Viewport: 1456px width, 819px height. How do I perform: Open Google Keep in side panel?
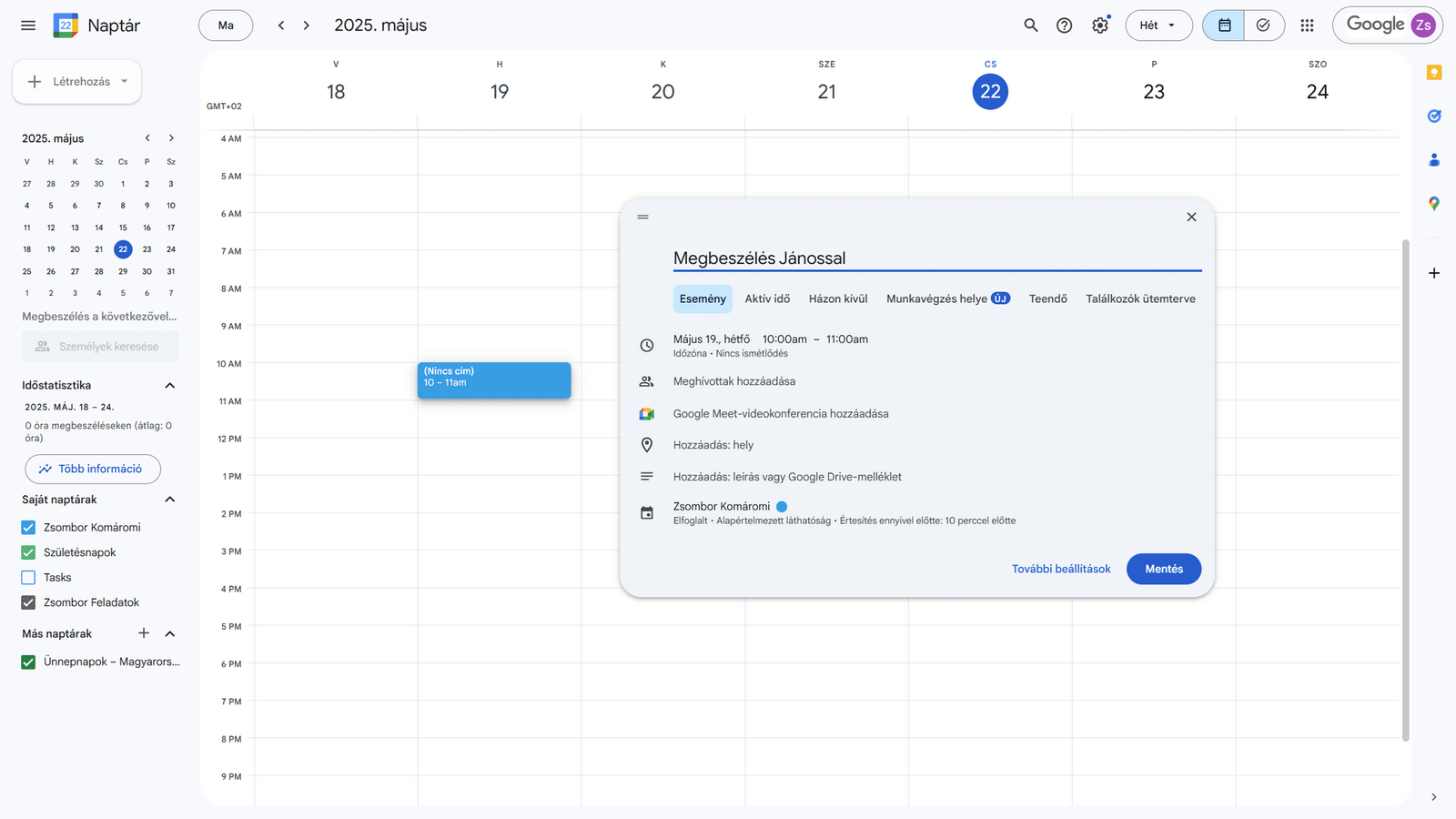click(1434, 73)
